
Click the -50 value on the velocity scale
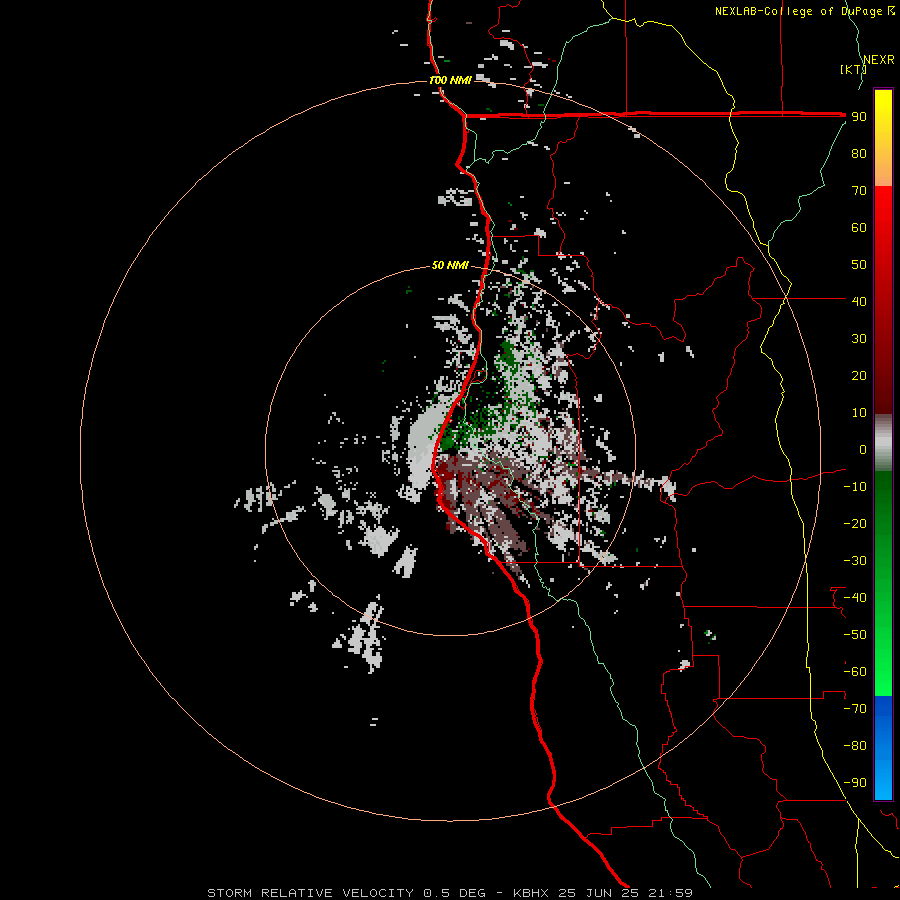(855, 635)
